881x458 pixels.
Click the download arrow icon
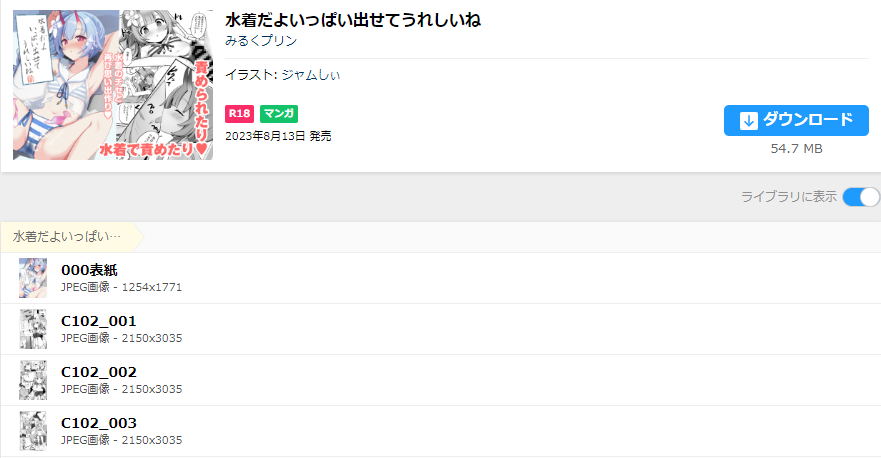click(x=749, y=121)
